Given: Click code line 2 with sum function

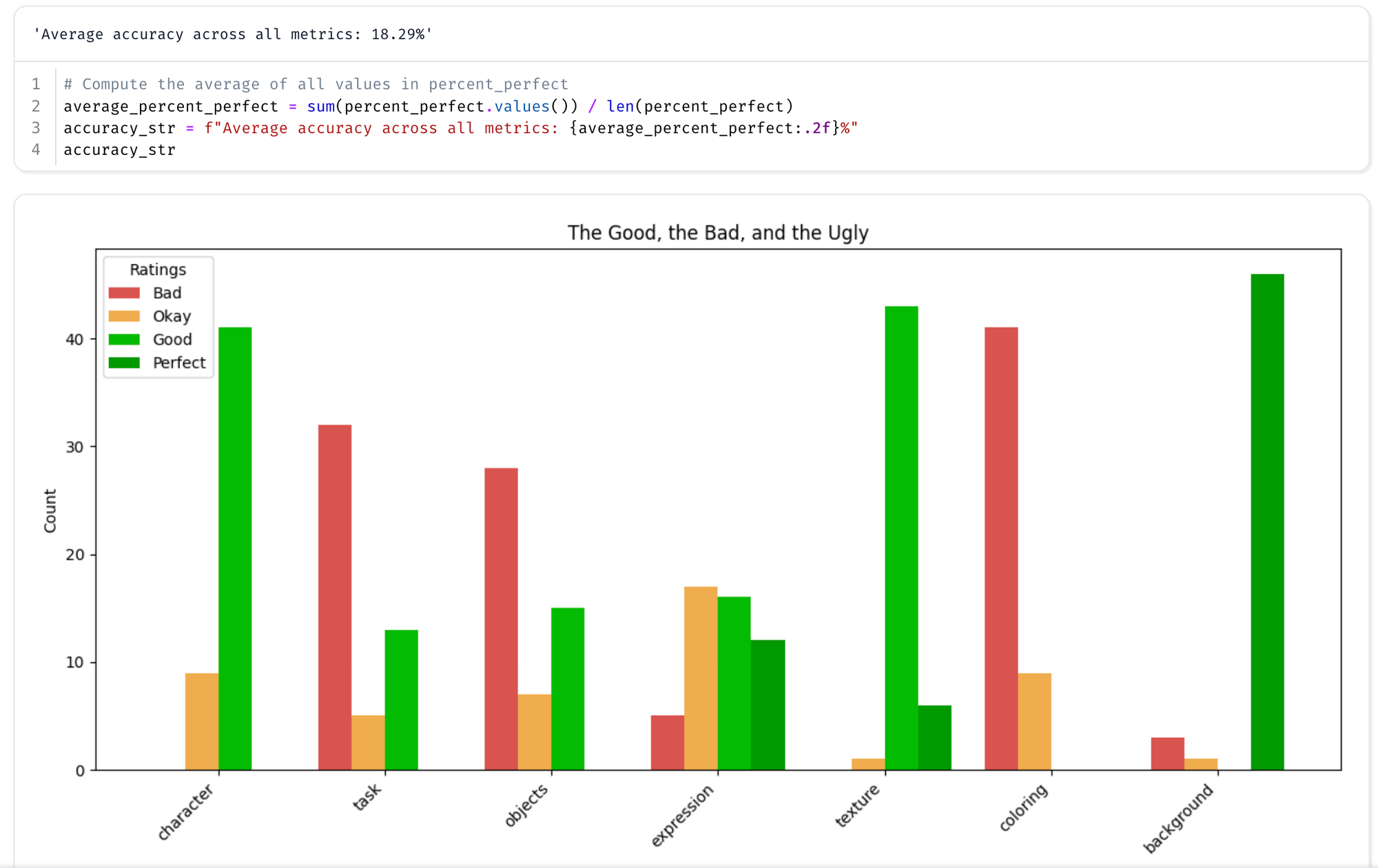Looking at the screenshot, I should point(428,106).
